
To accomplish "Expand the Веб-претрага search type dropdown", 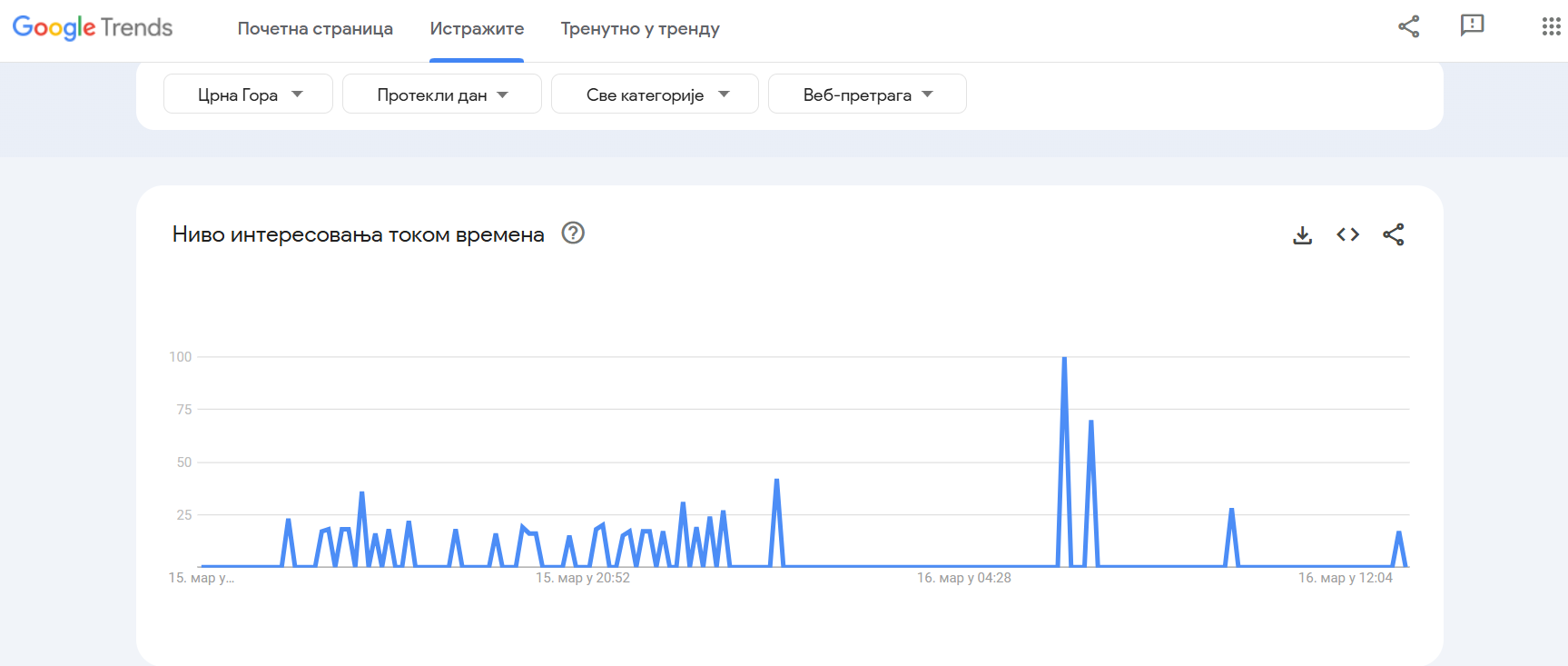I will tap(867, 94).
